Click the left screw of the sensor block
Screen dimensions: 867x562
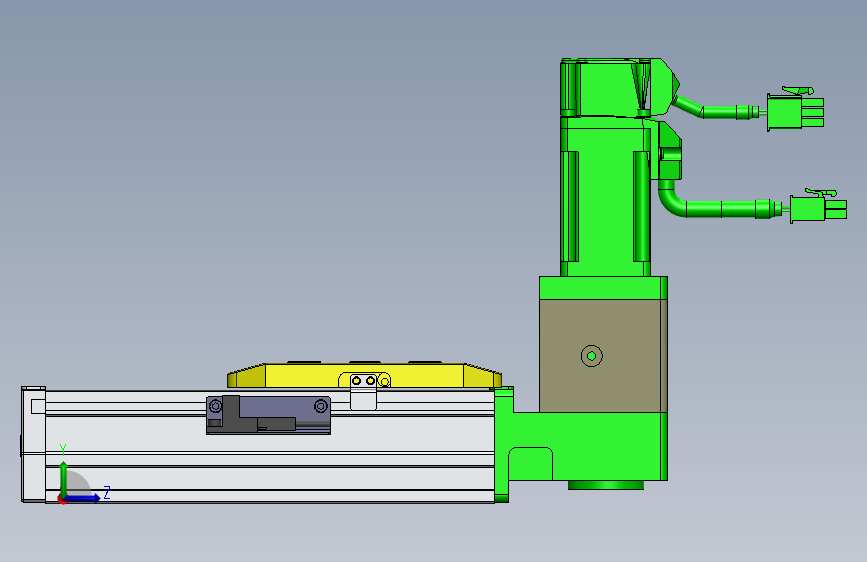[x=216, y=407]
